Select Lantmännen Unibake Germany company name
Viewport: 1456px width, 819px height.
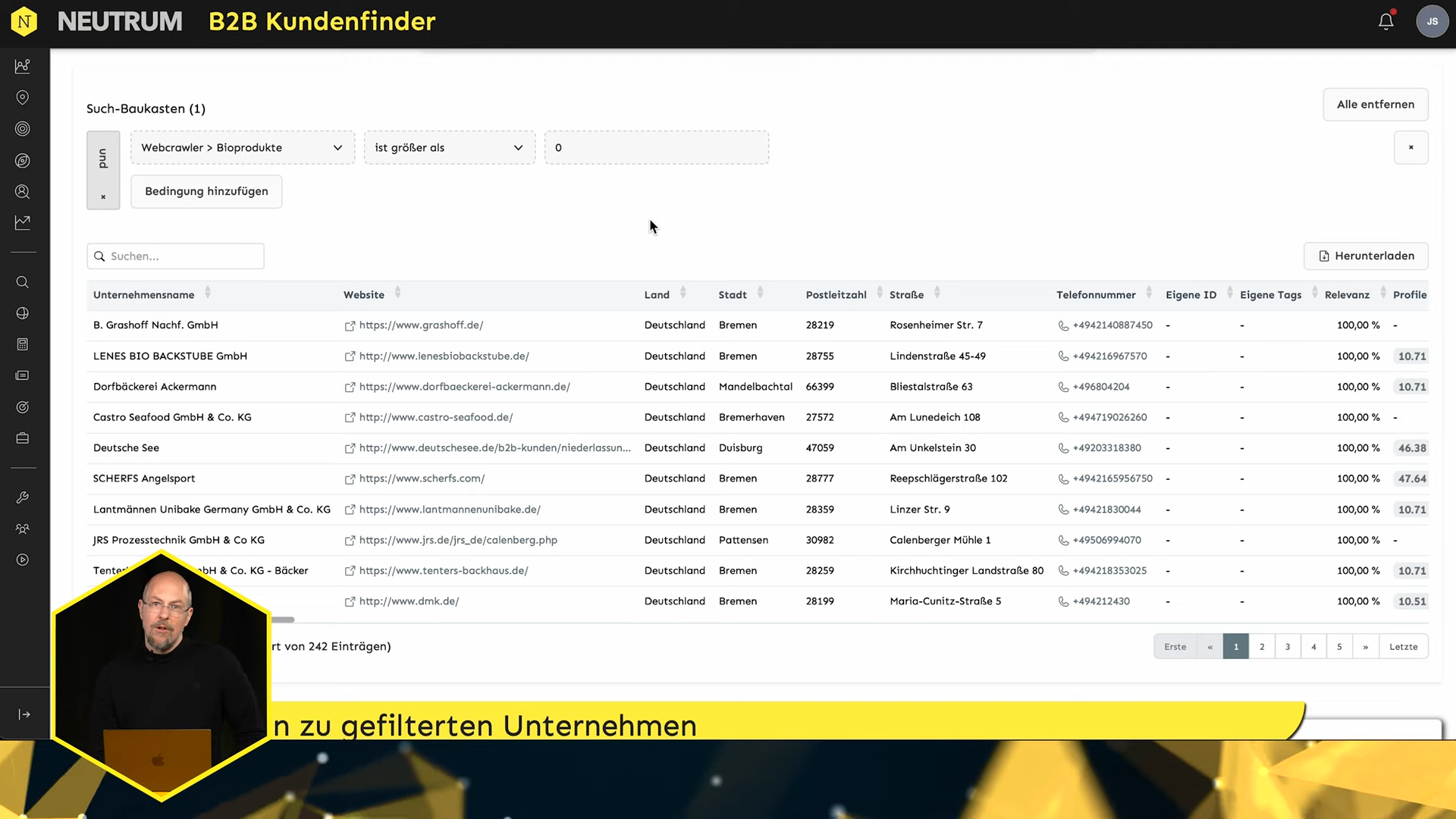[x=212, y=510]
